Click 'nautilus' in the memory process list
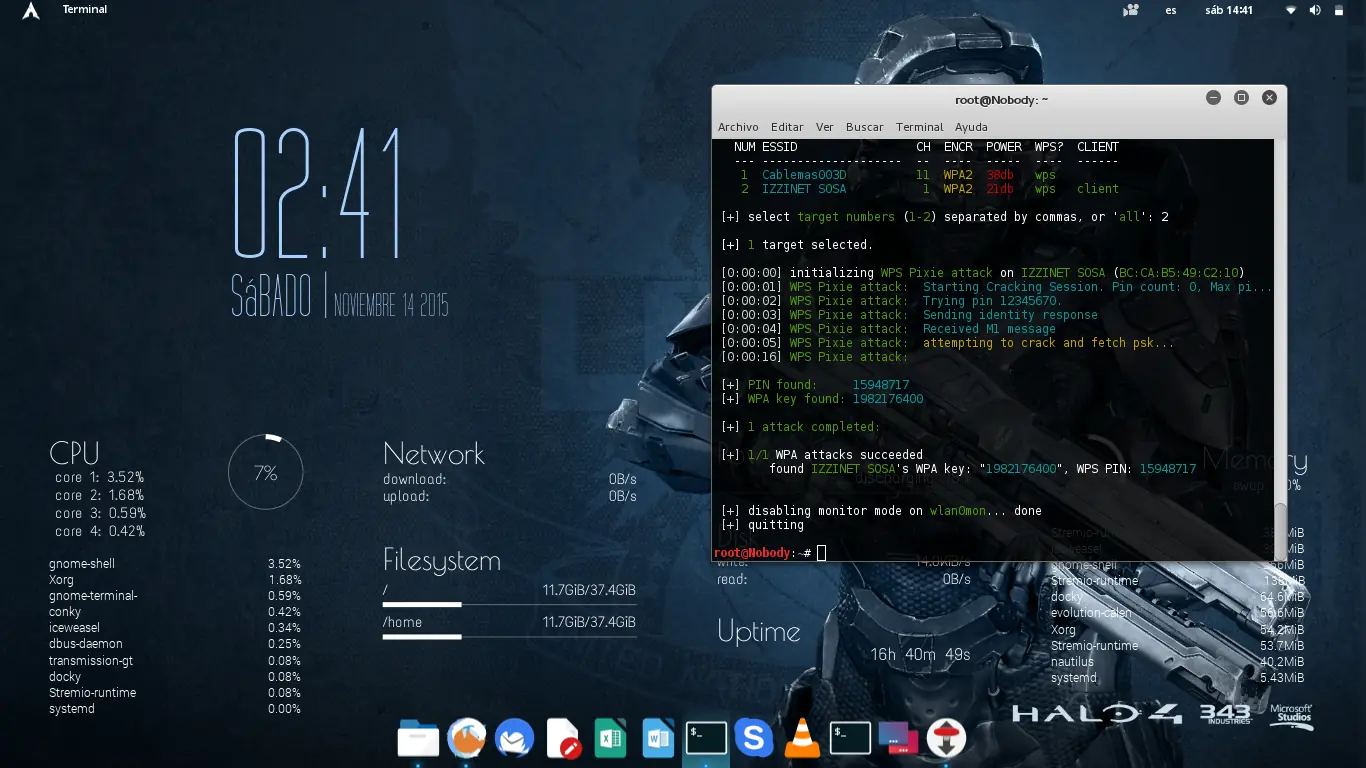The width and height of the screenshot is (1366, 768). pos(1072,662)
